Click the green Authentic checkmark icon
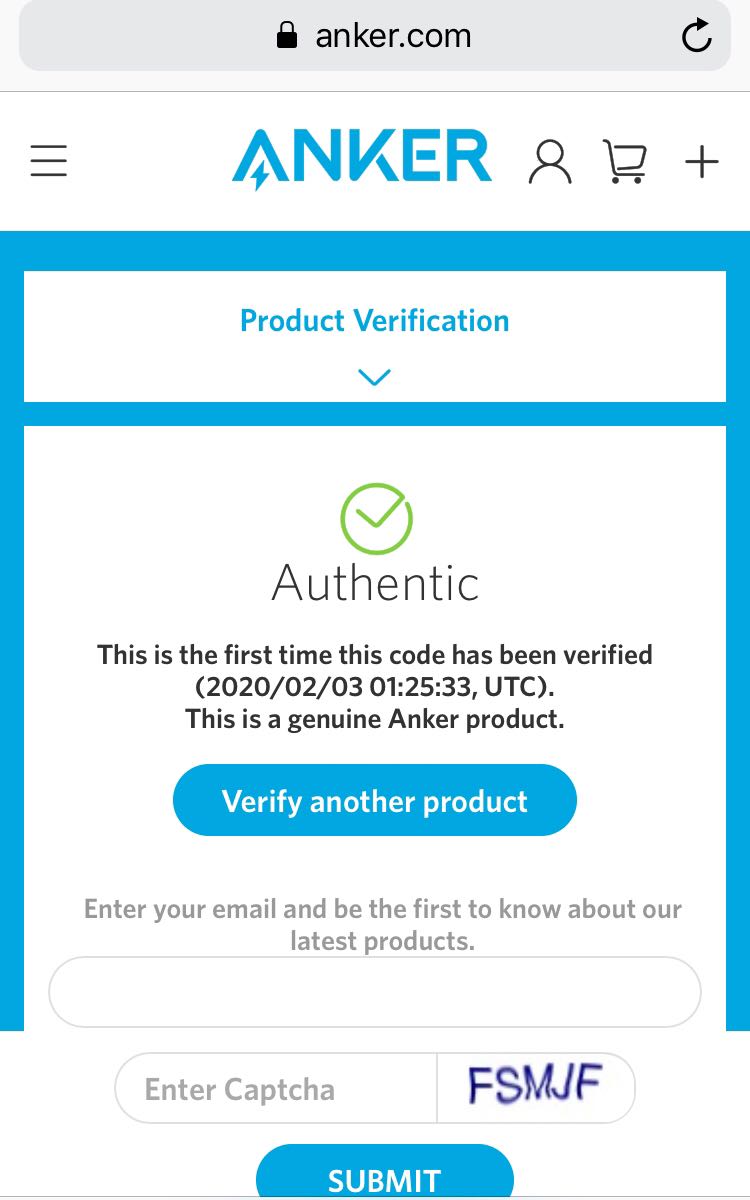Screen dimensions: 750x1200 pos(376,518)
